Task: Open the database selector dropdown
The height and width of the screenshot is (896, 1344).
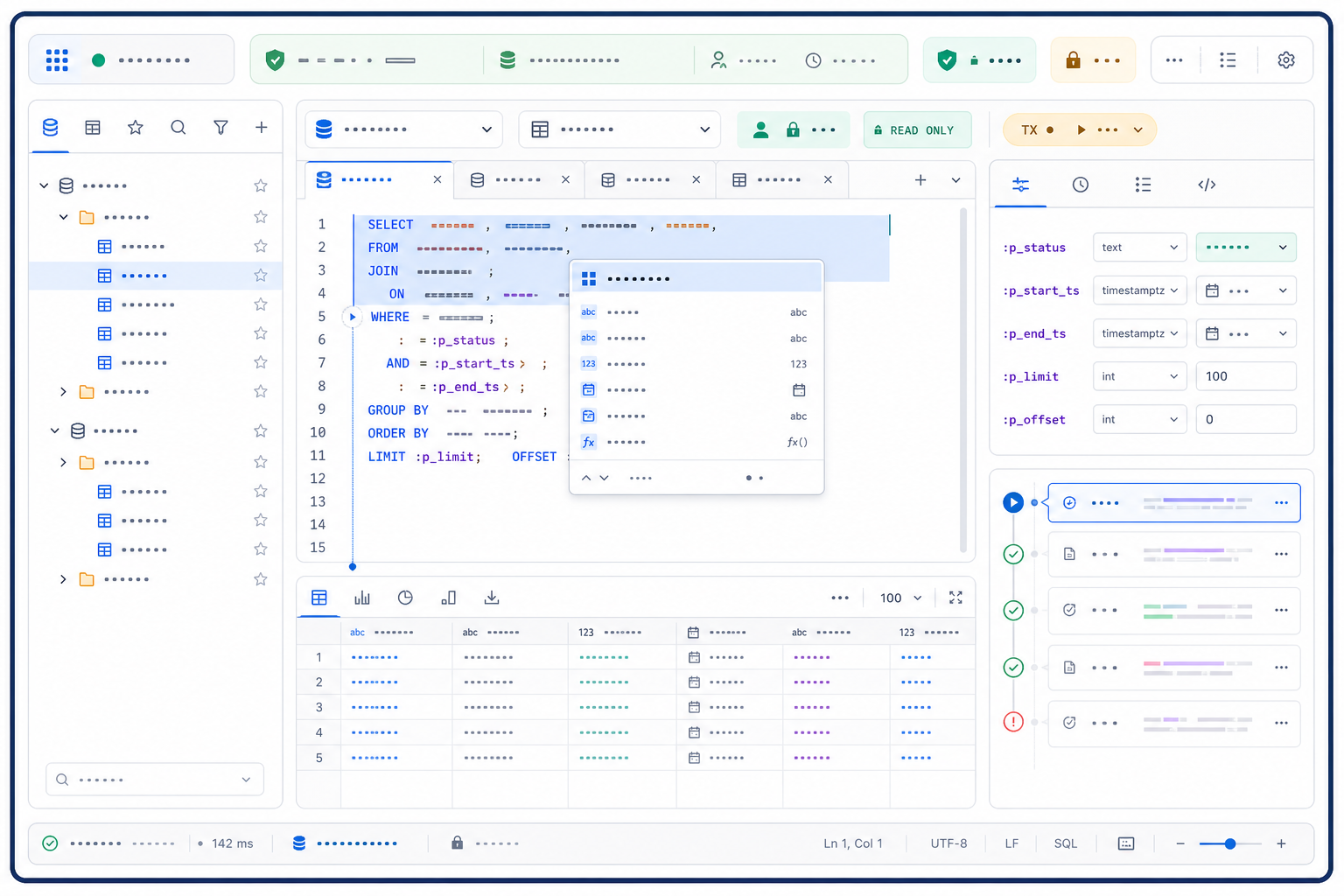Action: (x=404, y=129)
